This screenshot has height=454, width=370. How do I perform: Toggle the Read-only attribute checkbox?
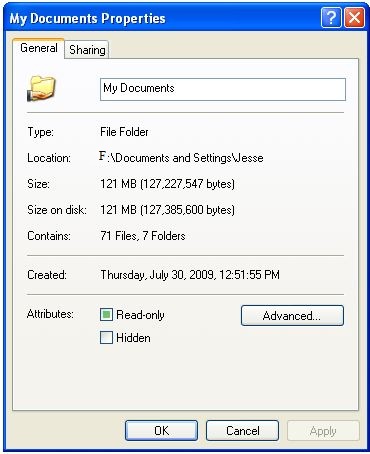106,315
